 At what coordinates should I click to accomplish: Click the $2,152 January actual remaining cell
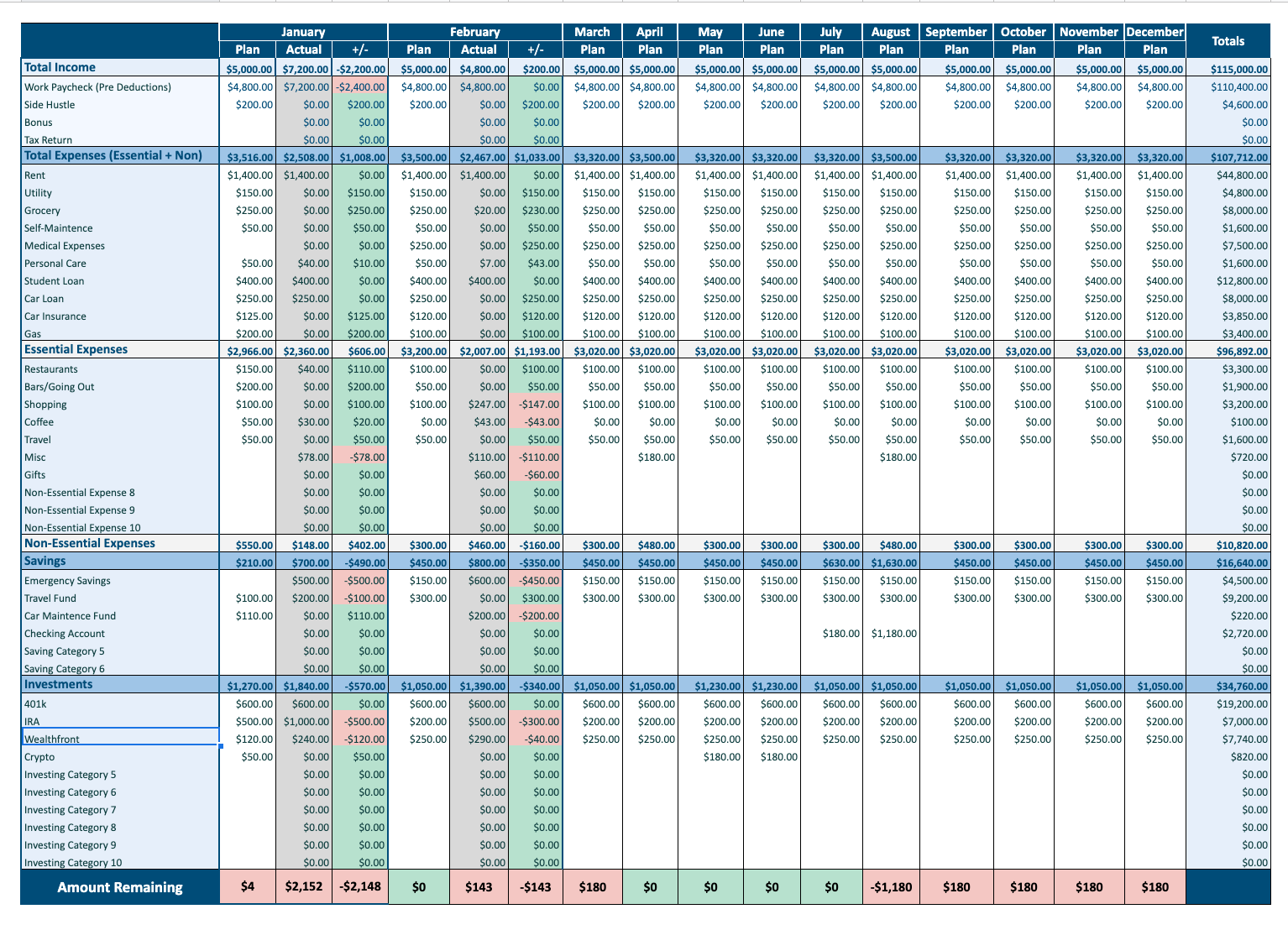click(x=304, y=886)
